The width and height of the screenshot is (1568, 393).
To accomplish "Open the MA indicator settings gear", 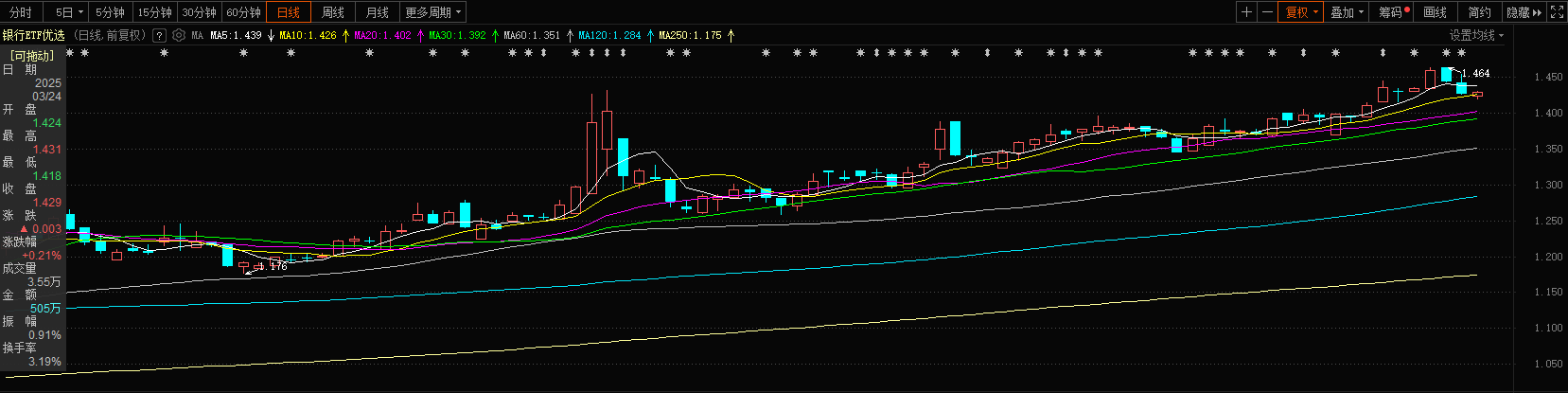I will click(x=179, y=35).
